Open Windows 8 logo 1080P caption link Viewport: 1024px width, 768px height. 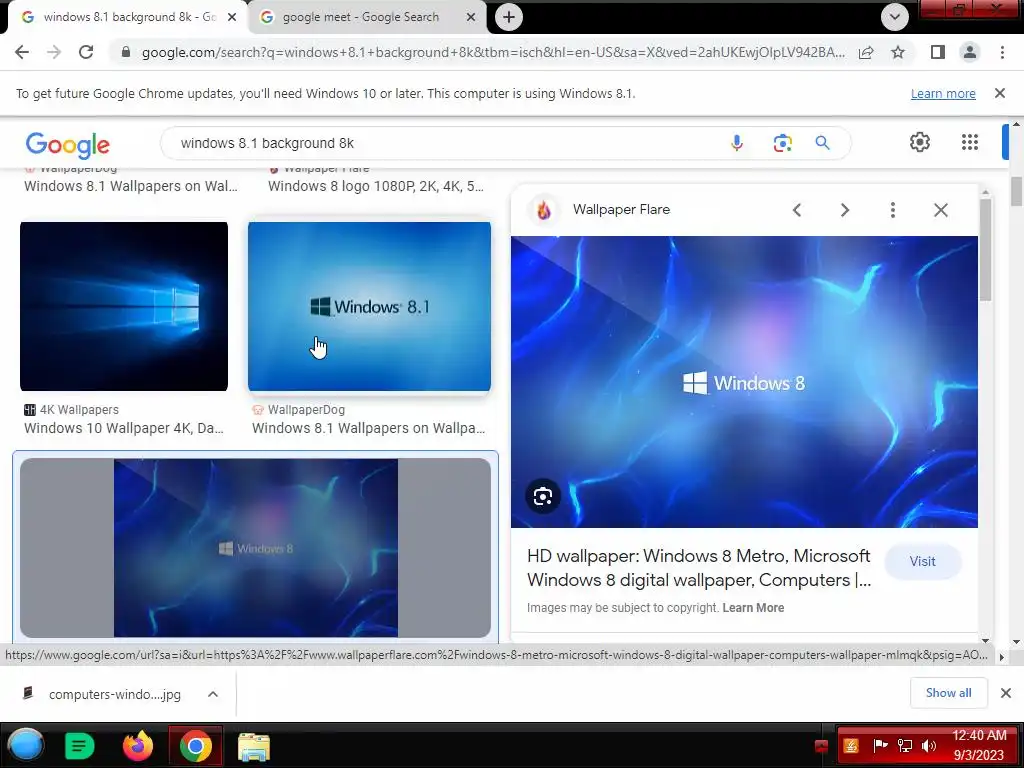click(376, 186)
